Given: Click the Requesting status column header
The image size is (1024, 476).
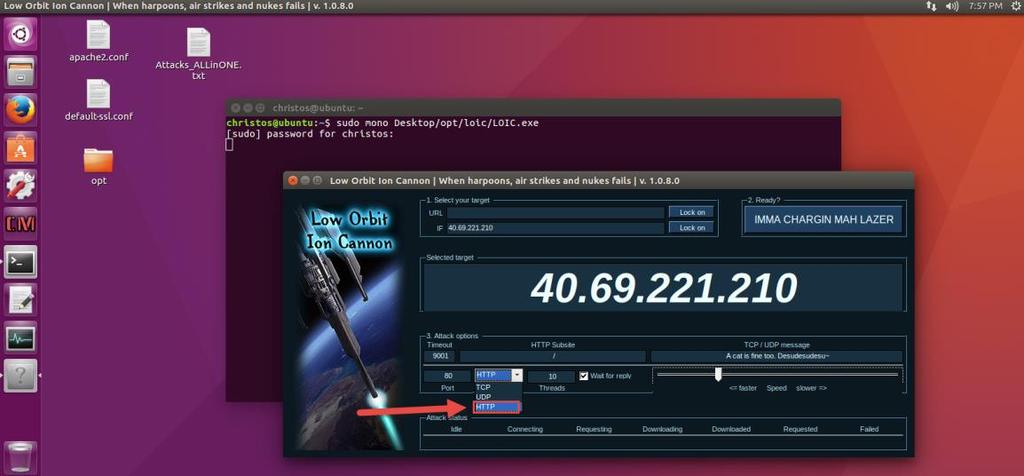Looking at the screenshot, I should click(x=594, y=430).
